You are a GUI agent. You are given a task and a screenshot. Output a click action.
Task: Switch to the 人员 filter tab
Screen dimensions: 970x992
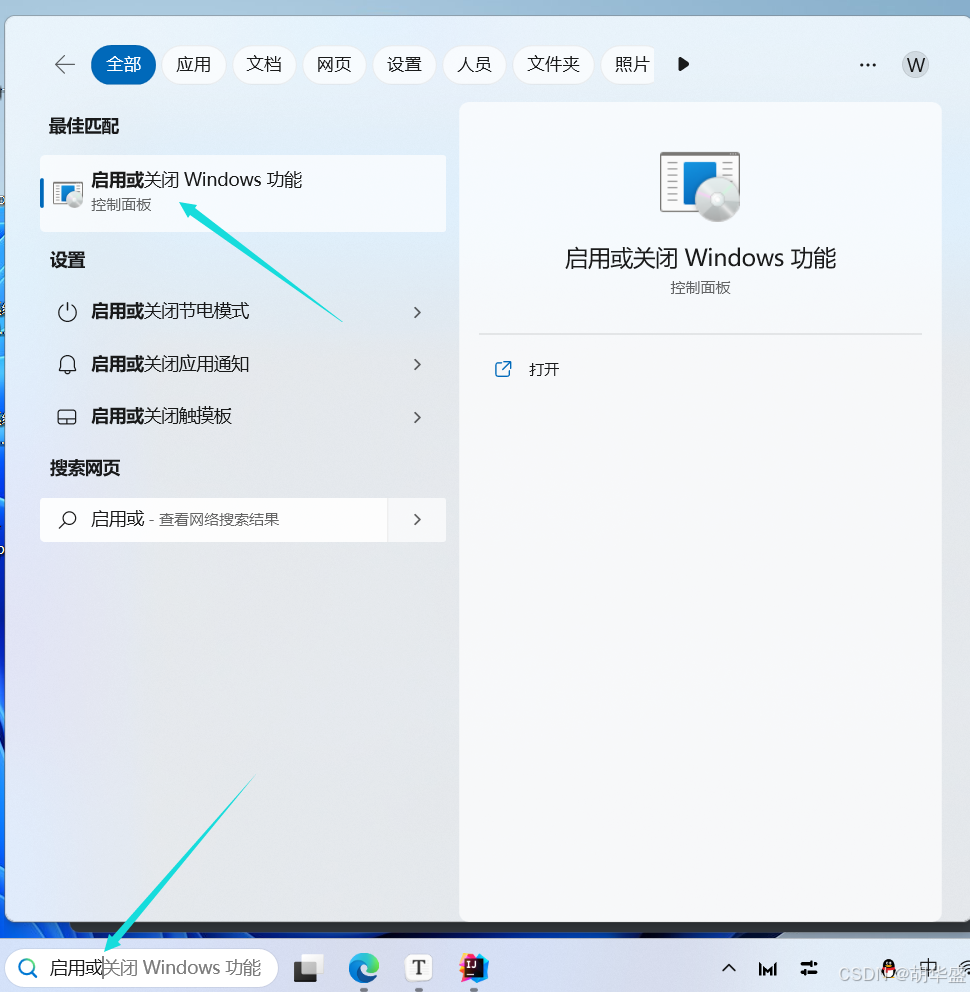475,65
